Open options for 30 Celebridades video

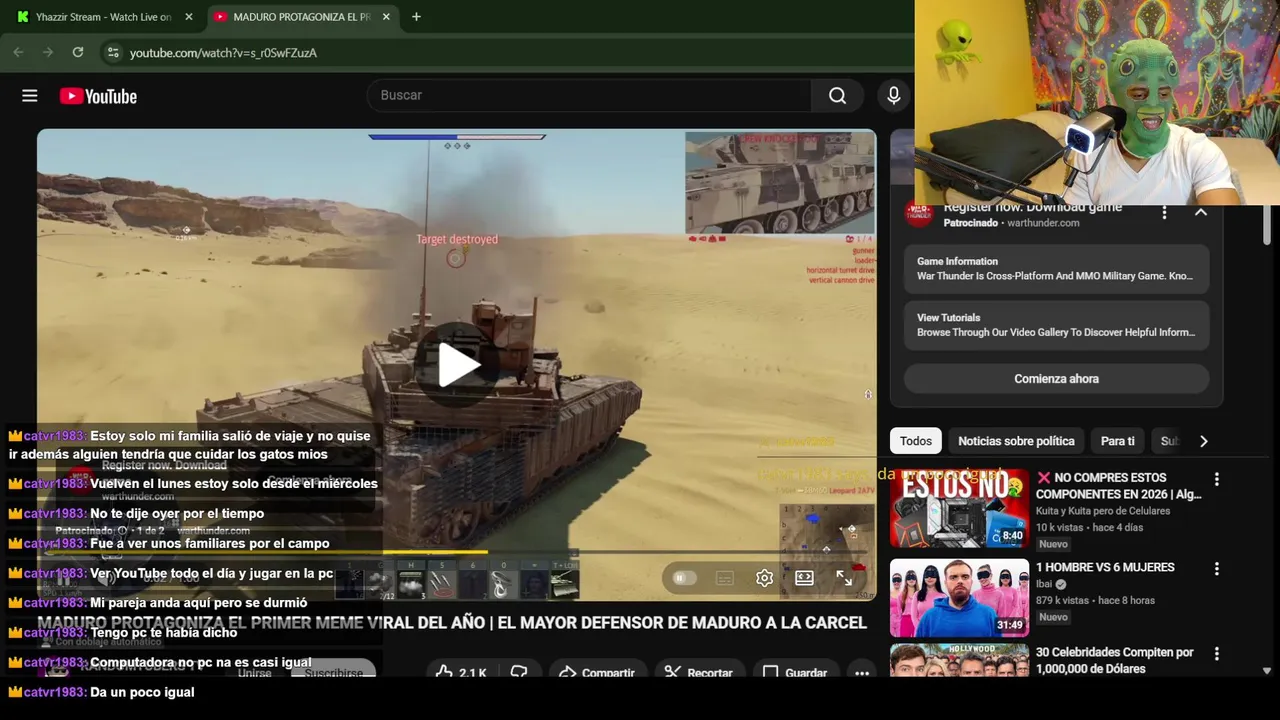pyautogui.click(x=1216, y=654)
